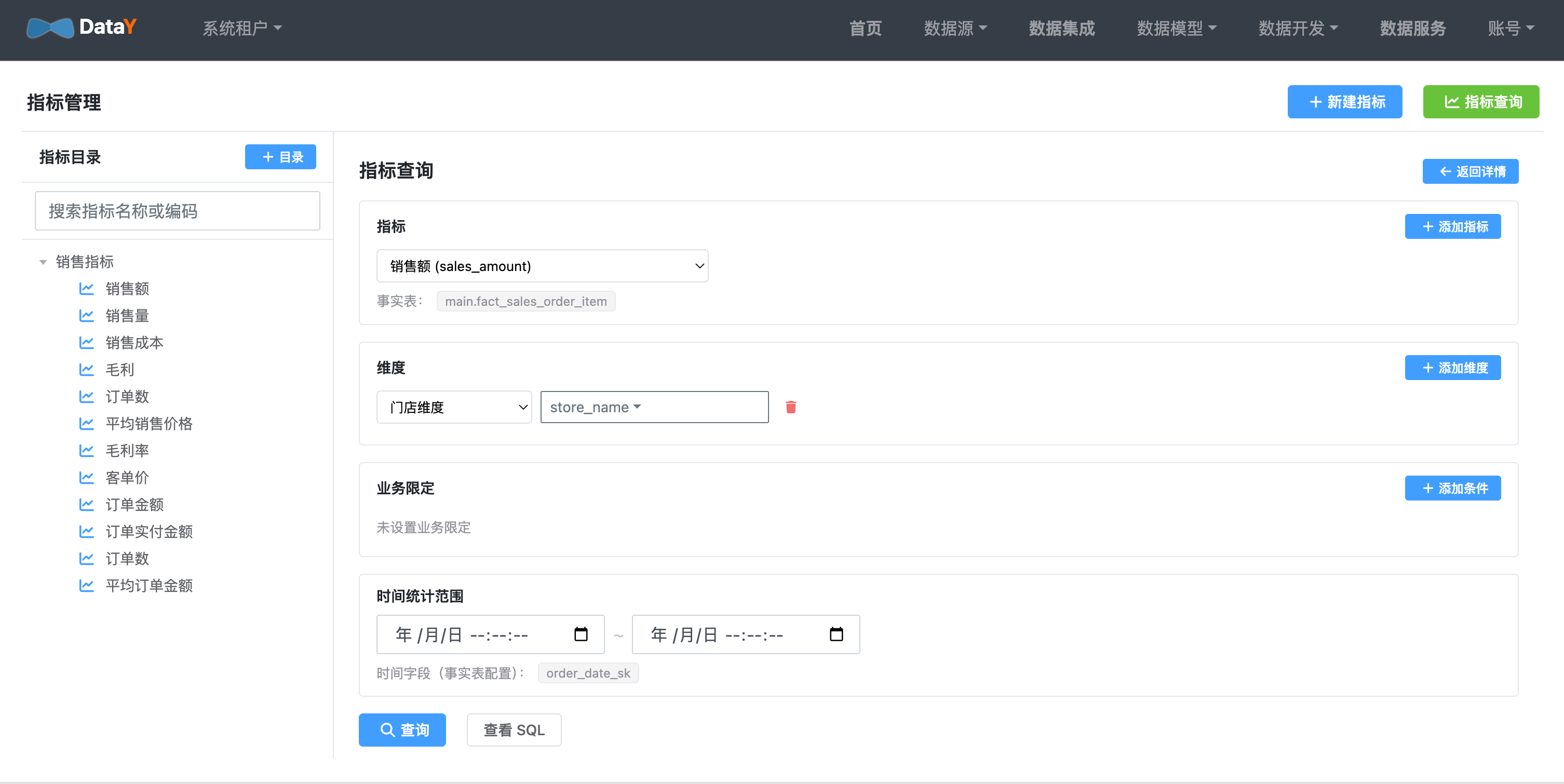
Task: Open the start date calendar picker
Action: pyautogui.click(x=581, y=634)
